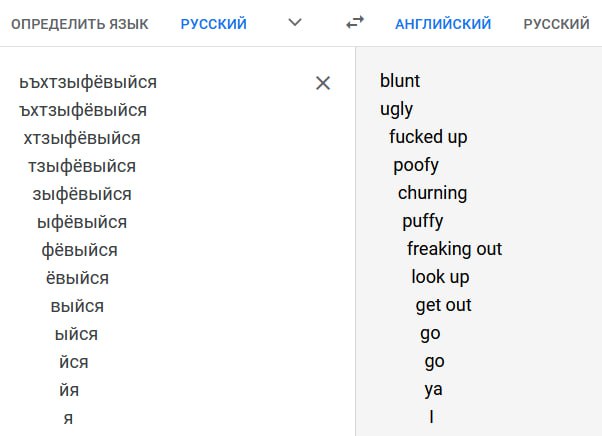Click the translated word poofy
The width and height of the screenshot is (602, 436).
[416, 166]
